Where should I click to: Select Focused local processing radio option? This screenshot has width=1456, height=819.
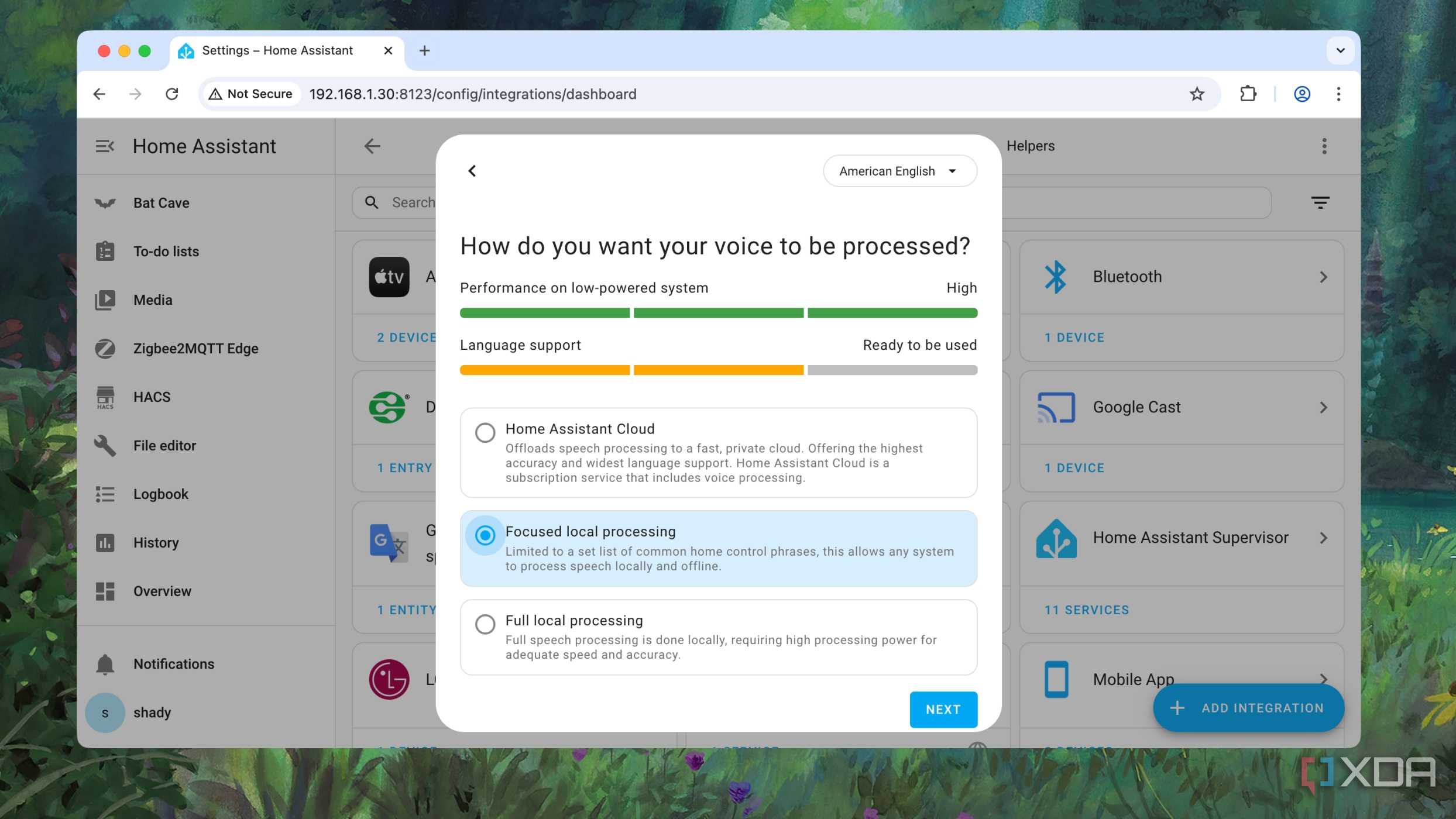(x=485, y=535)
